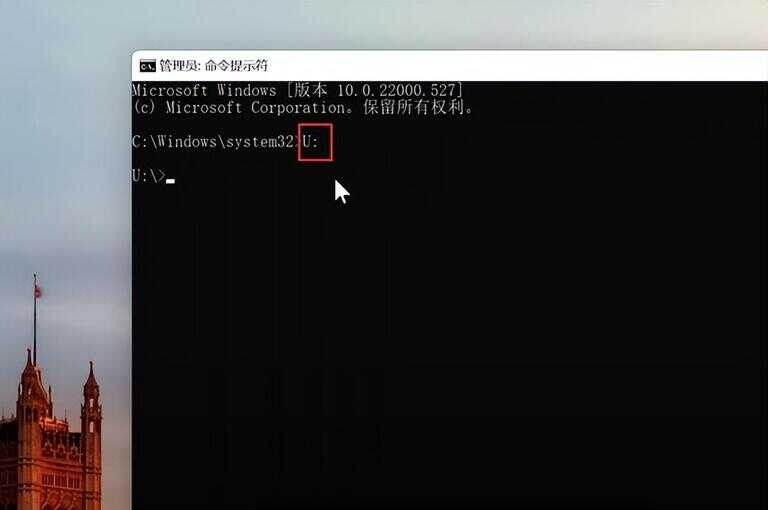Click the 版本 text in brackets
This screenshot has height=510, width=768.
311,90
